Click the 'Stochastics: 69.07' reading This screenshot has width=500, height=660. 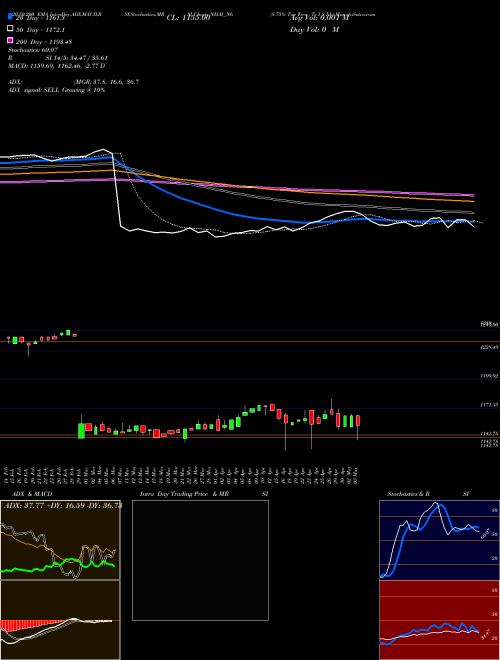tap(33, 50)
